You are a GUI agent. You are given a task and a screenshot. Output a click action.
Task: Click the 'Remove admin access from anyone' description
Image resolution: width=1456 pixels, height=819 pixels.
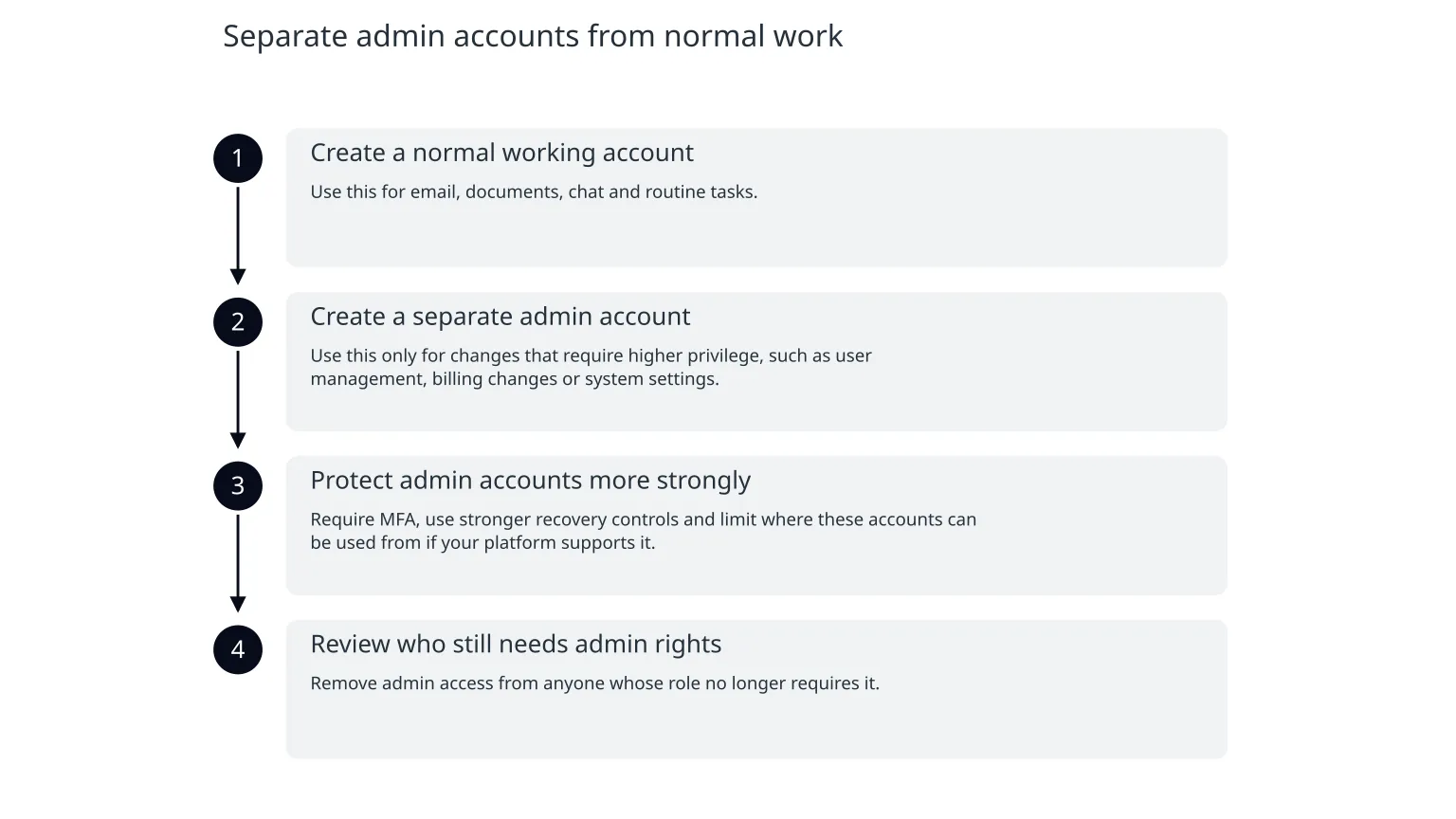point(594,683)
